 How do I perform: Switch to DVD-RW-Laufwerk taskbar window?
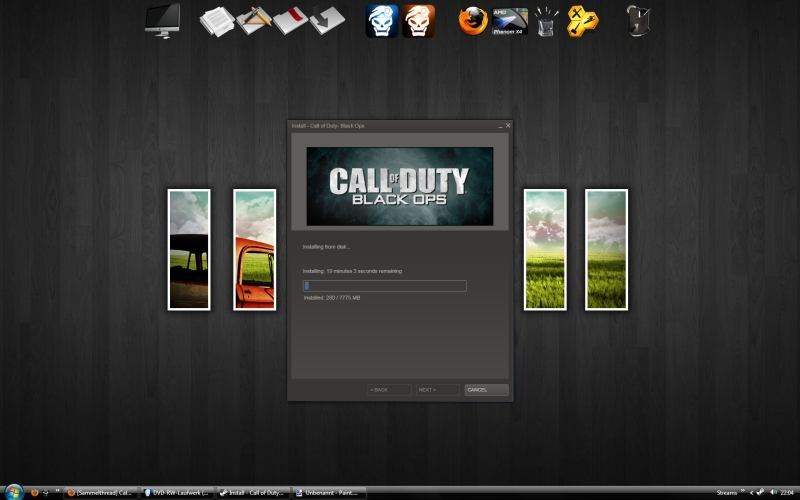[x=177, y=493]
